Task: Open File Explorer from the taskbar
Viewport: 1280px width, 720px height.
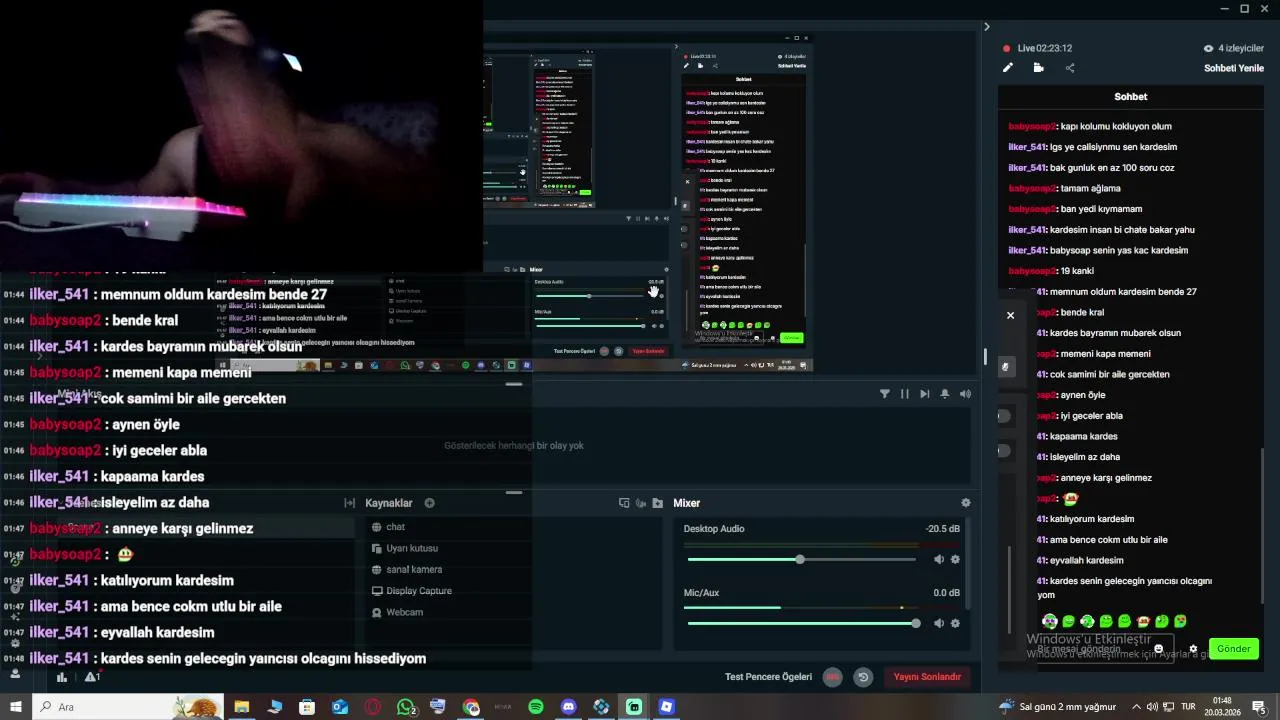Action: point(242,707)
